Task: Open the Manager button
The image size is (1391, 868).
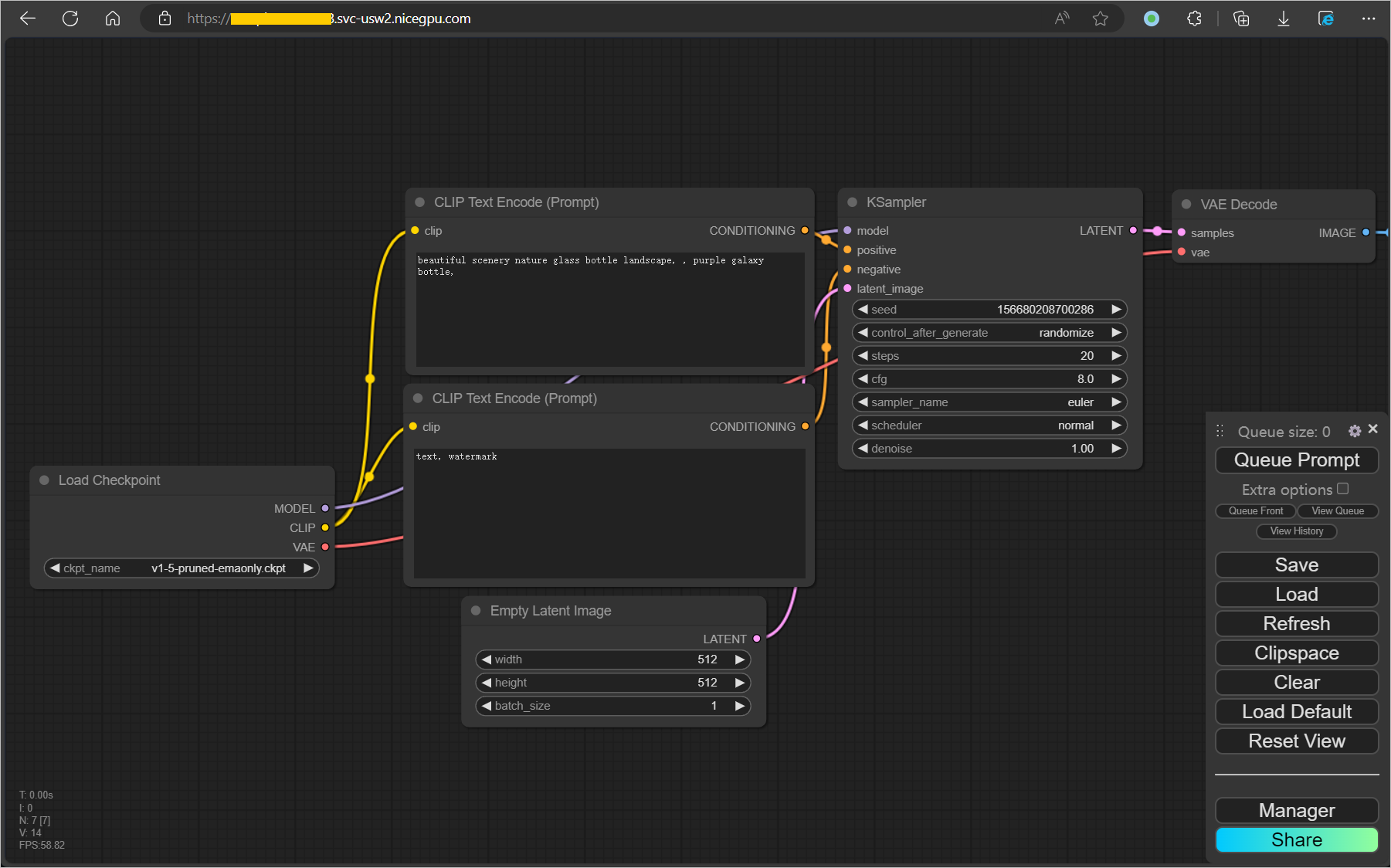Action: [x=1296, y=811]
